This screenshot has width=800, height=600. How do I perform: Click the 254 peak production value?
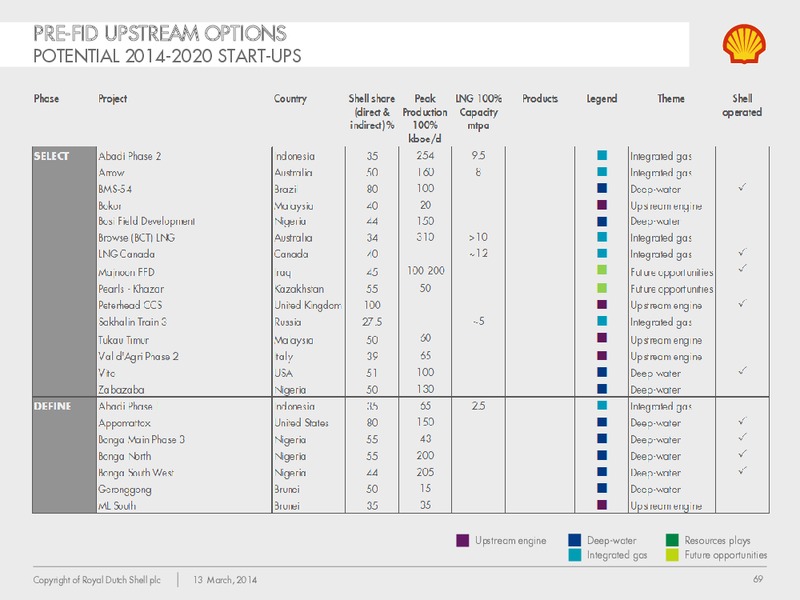(424, 155)
